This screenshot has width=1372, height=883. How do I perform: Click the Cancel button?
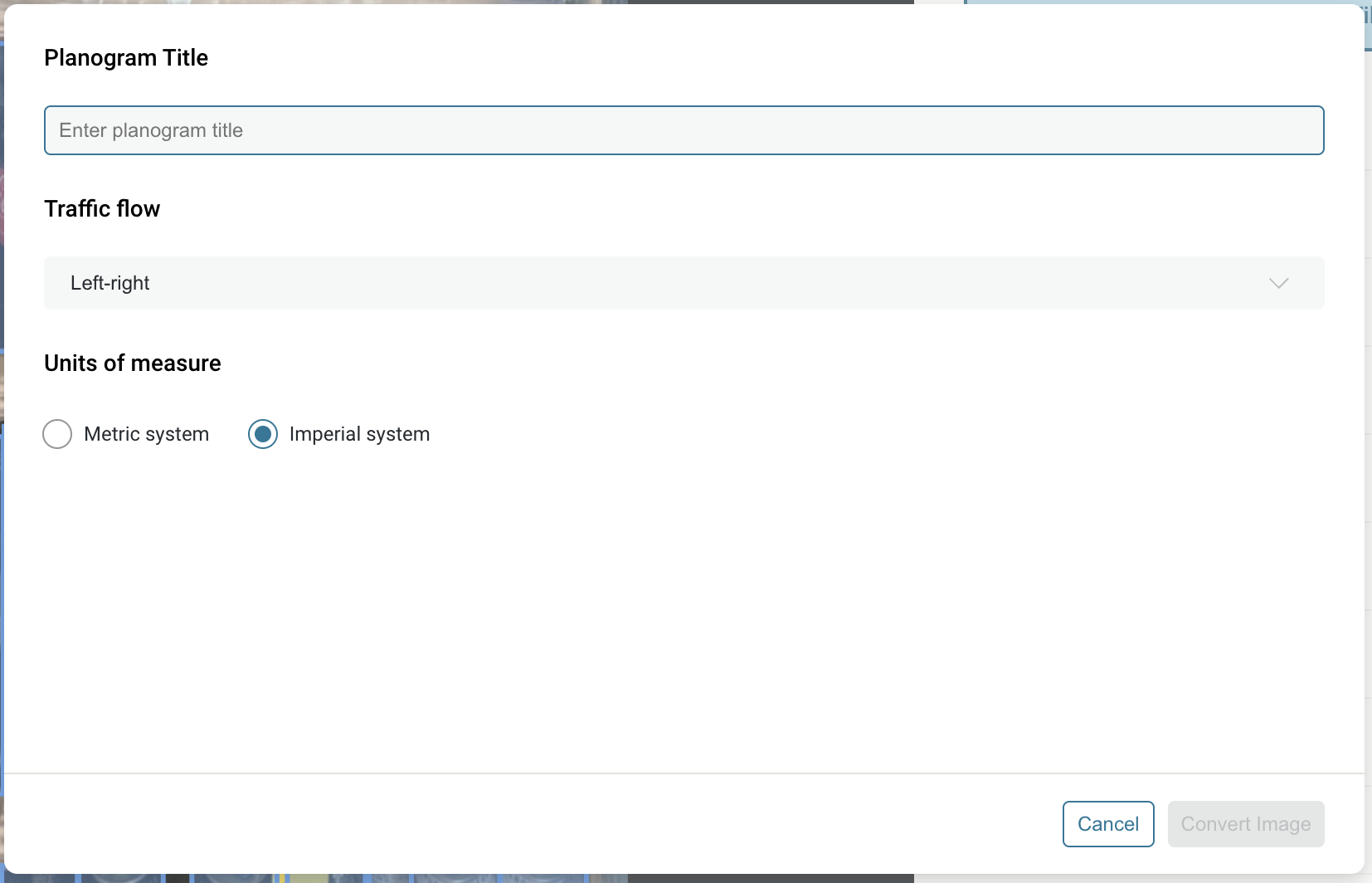coord(1108,824)
